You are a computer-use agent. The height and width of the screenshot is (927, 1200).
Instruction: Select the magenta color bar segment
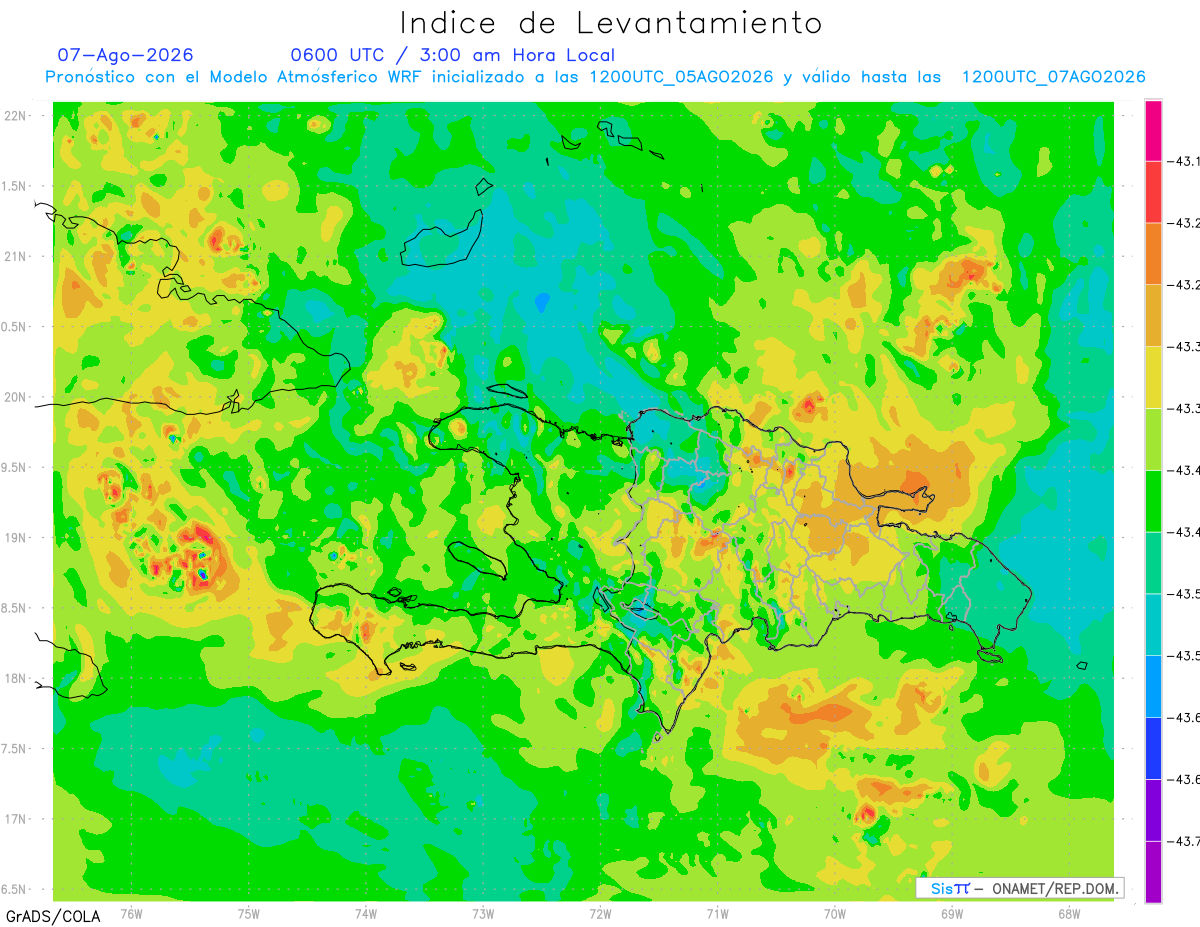1153,131
